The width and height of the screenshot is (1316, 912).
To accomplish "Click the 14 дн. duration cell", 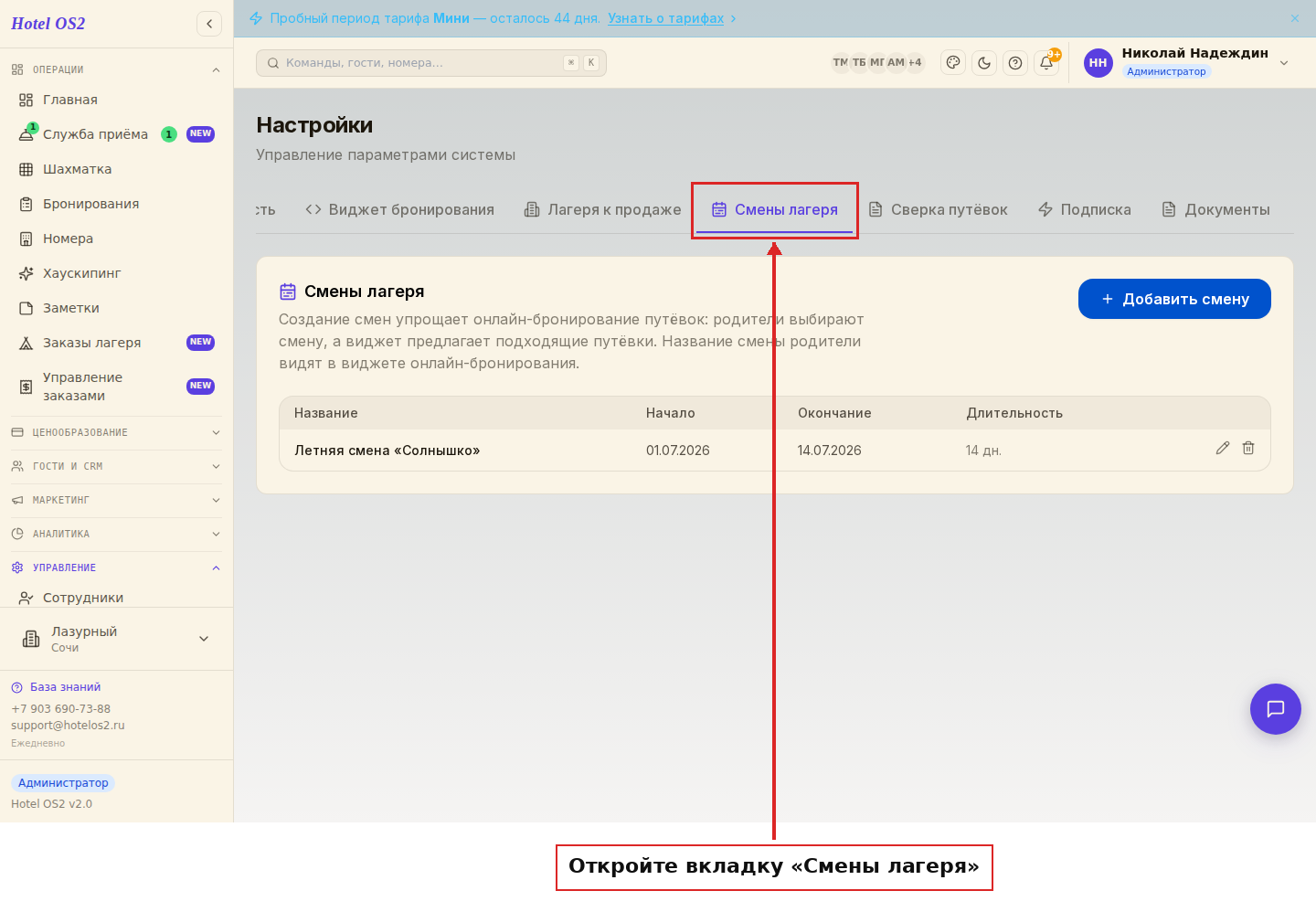I will (x=983, y=451).
